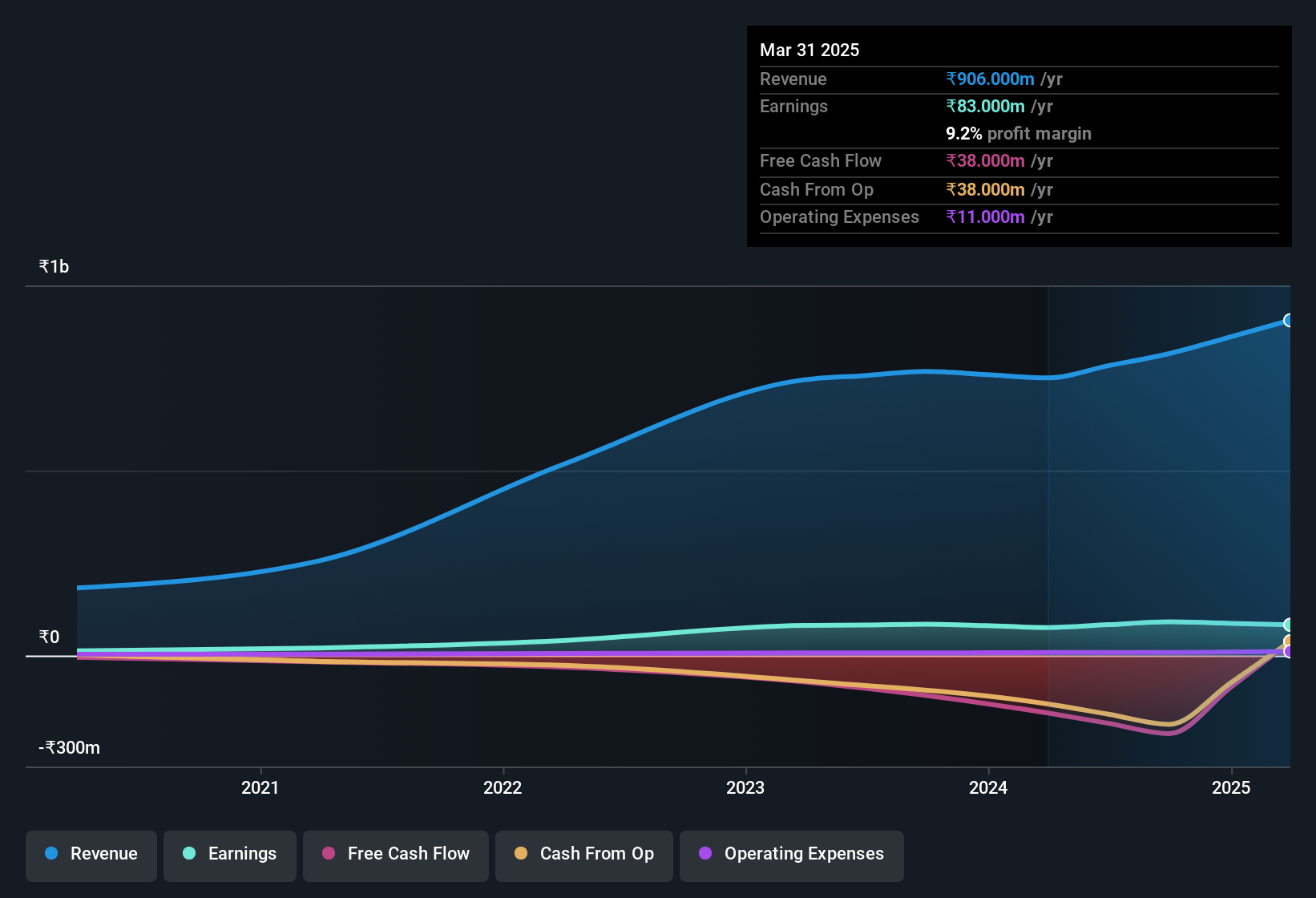Click the 2023 x-axis label
The width and height of the screenshot is (1316, 898).
pos(745,787)
